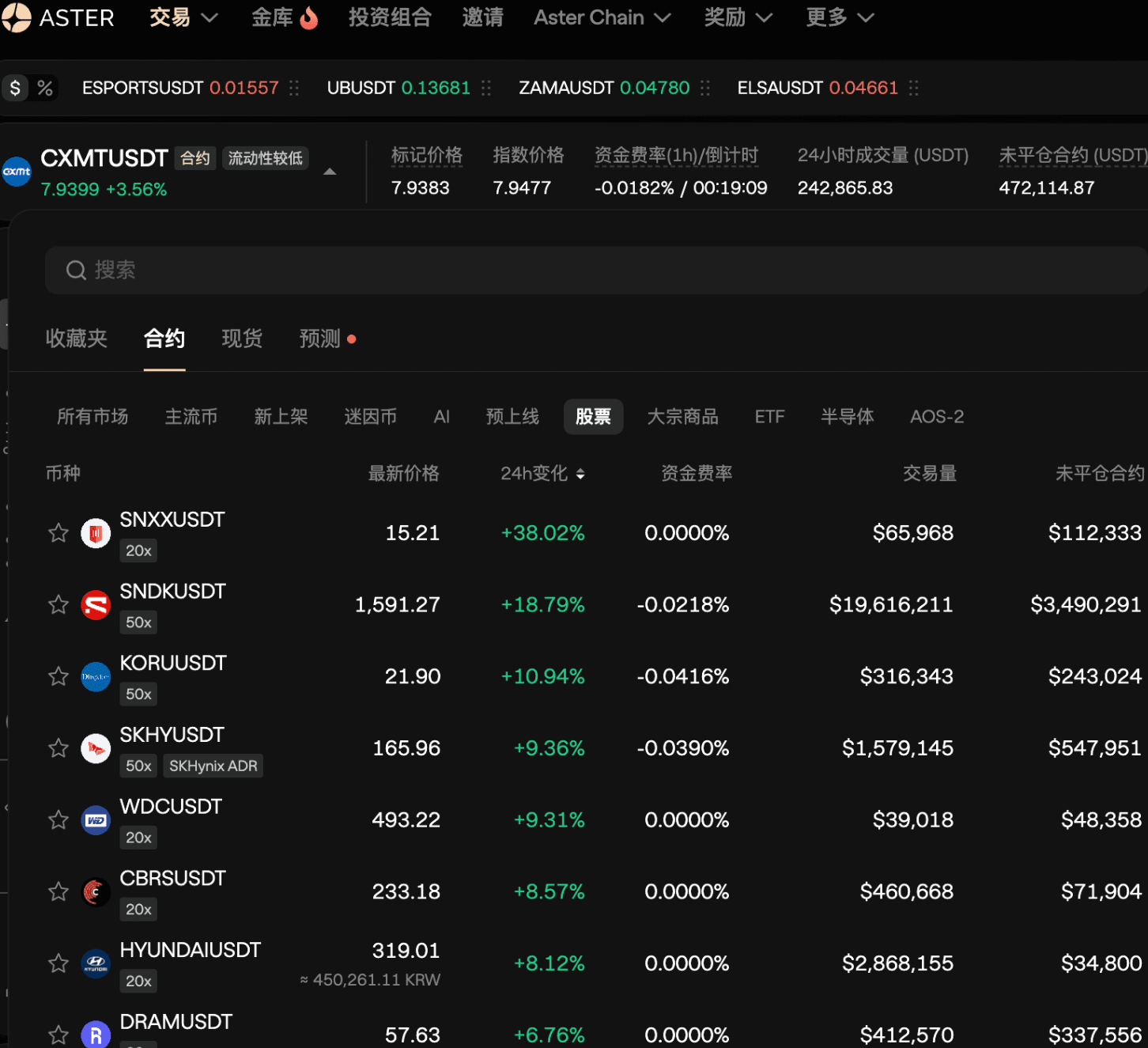Favorite KORUUSDT with its star
1148x1048 pixels.
pyautogui.click(x=59, y=676)
